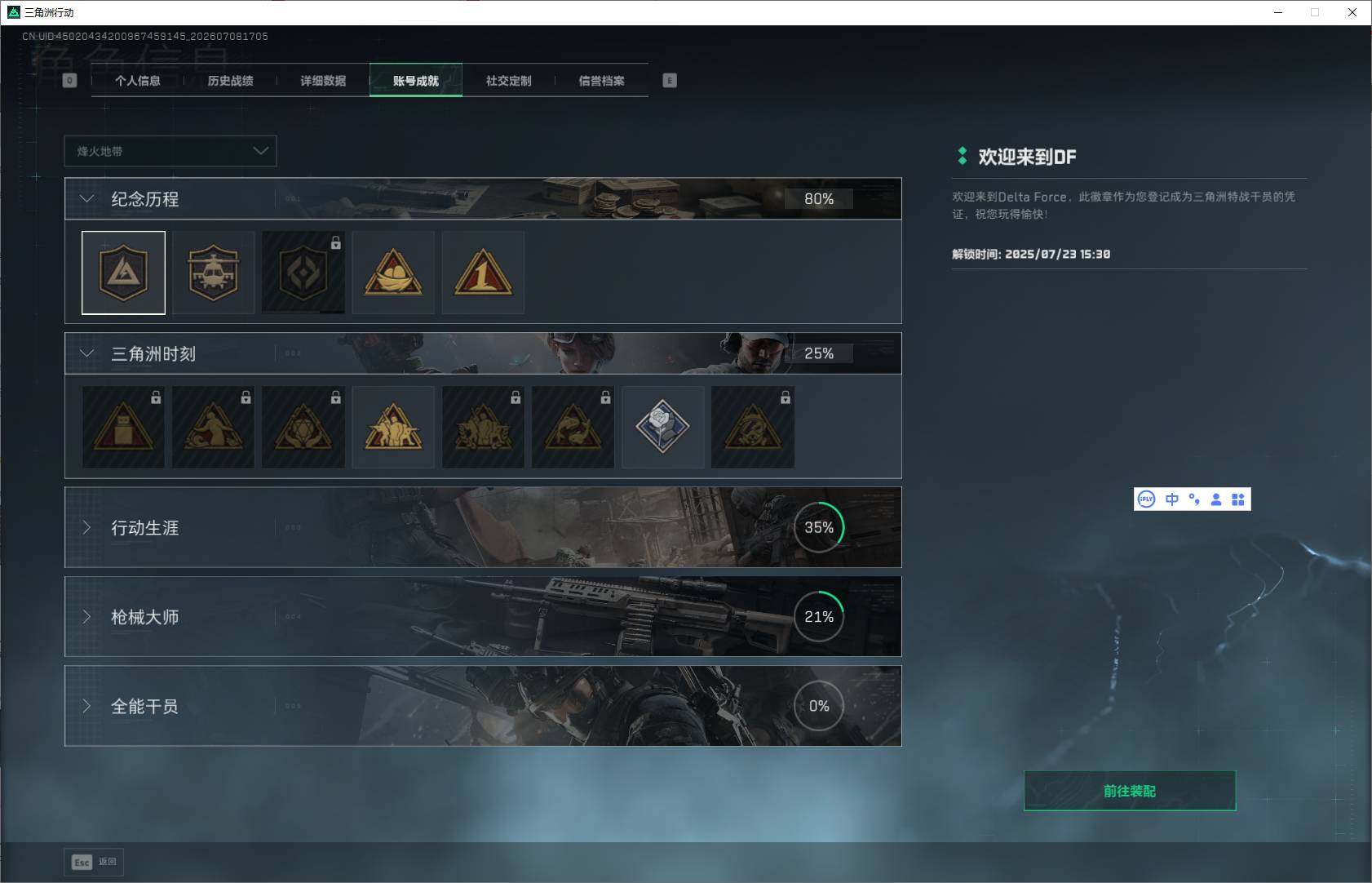Open the IME toolbox grid icon

(x=1238, y=499)
